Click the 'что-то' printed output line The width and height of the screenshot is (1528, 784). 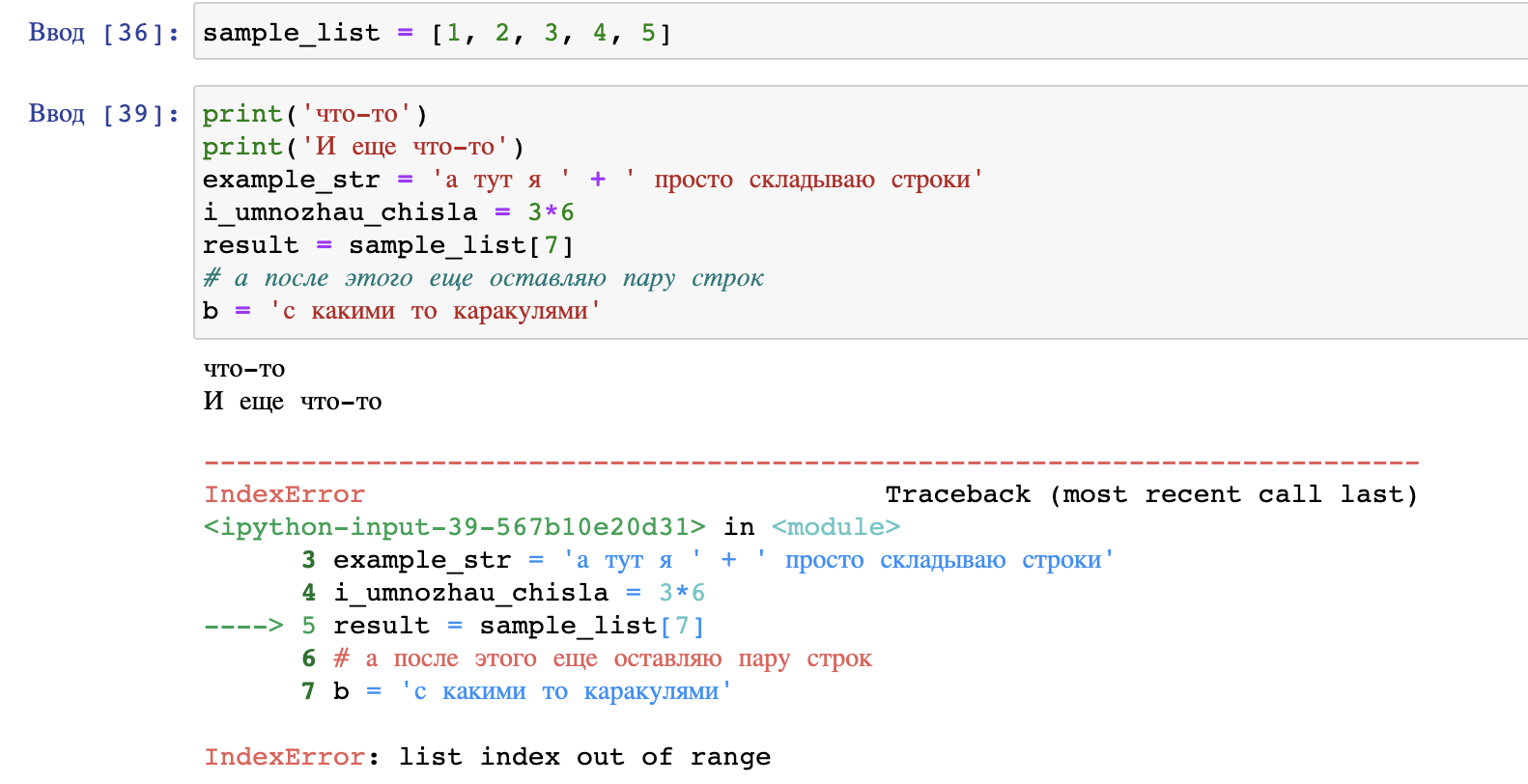coord(244,369)
